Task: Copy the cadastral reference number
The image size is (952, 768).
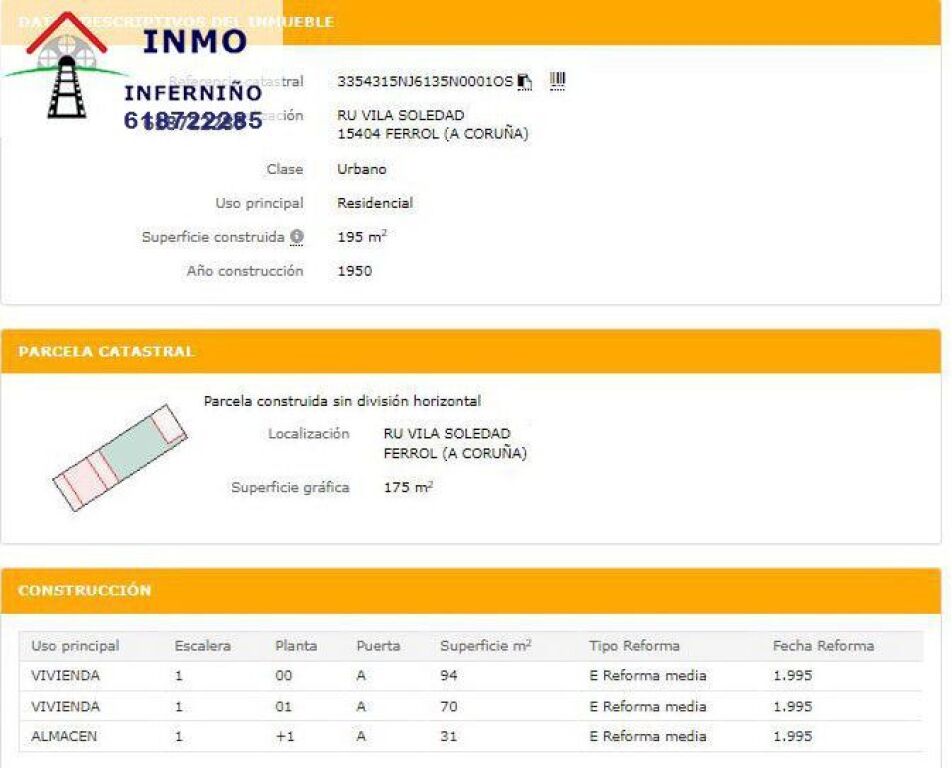Action: [x=525, y=82]
